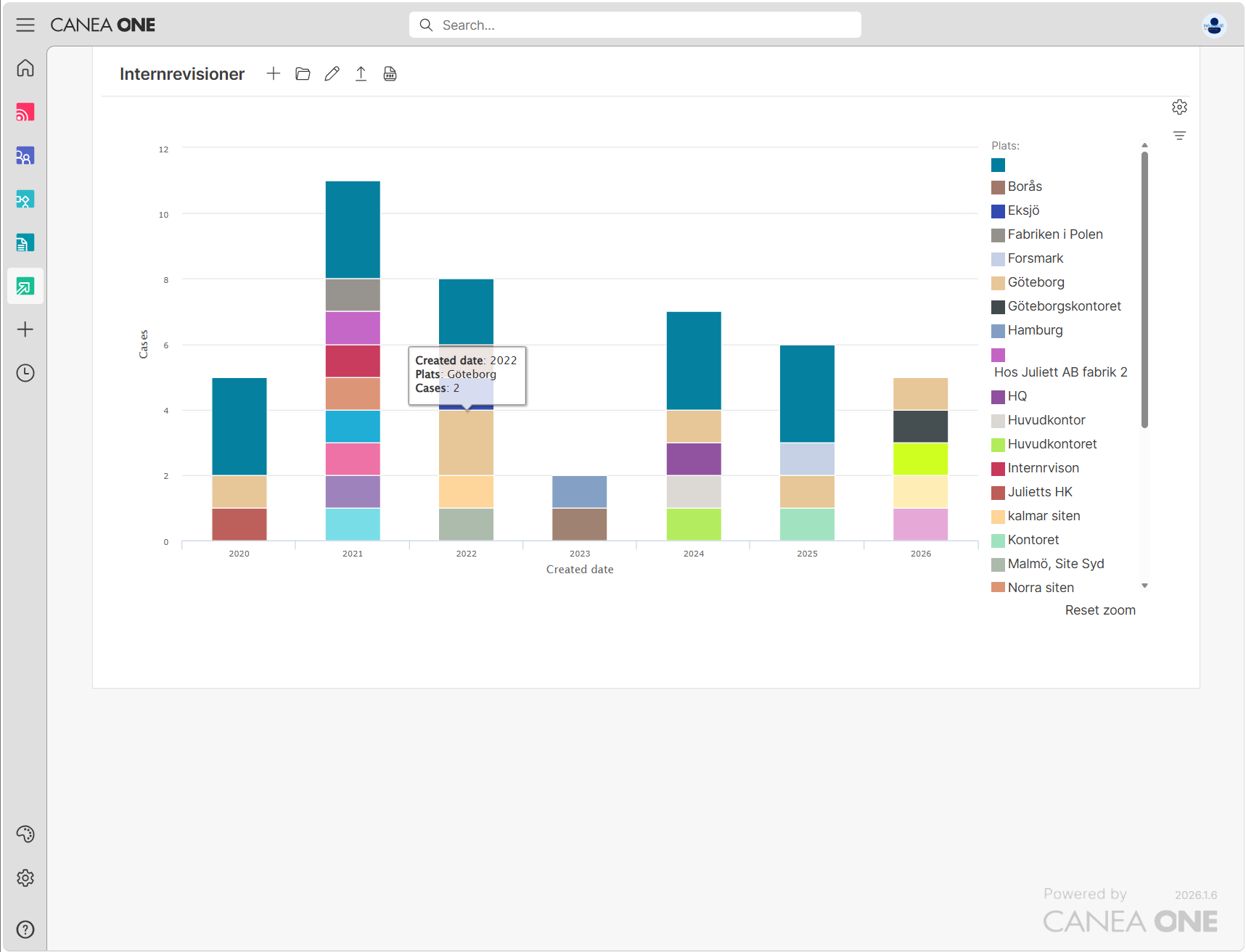Open chart settings gear icon
This screenshot has height=952, width=1246.
(1179, 107)
